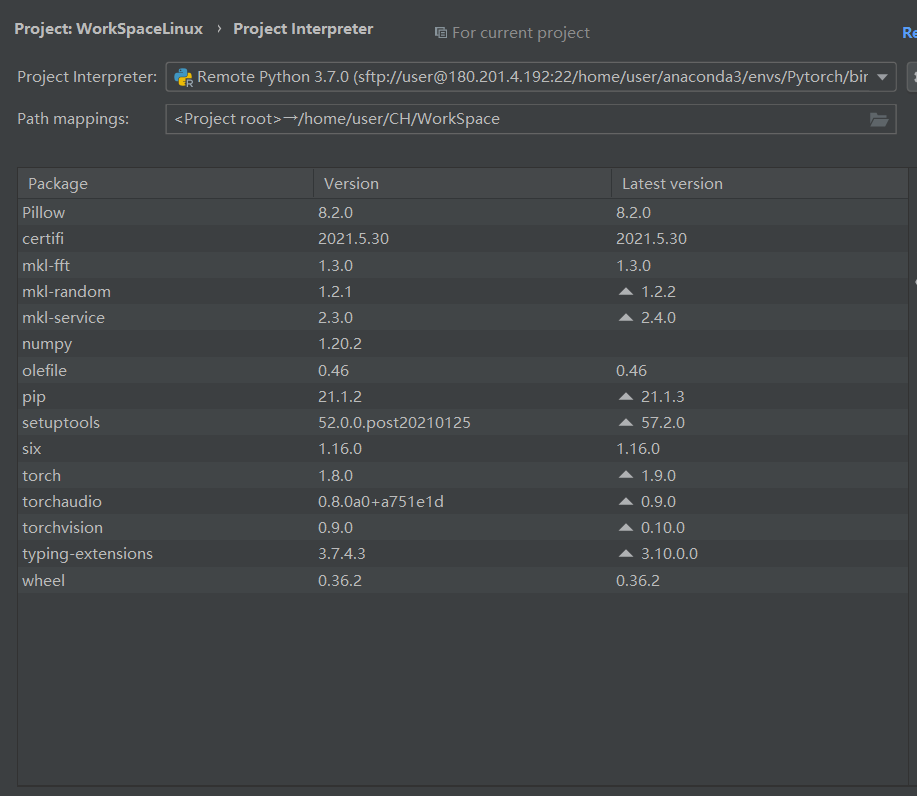The image size is (917, 796).
Task: Select the mkl-random package row
Action: 463,291
